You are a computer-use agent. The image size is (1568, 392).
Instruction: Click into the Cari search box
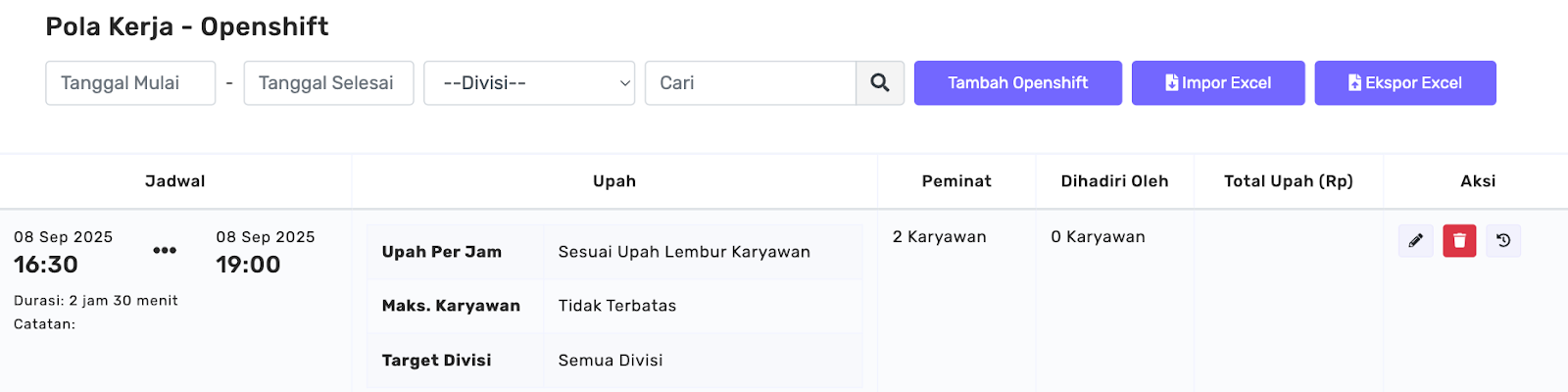[751, 83]
